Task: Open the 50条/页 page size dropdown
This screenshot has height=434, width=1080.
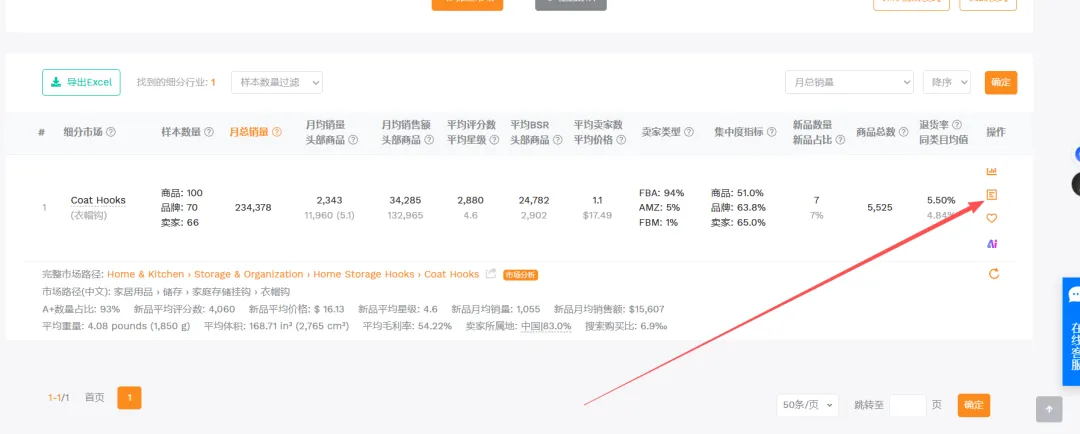Action: (807, 405)
